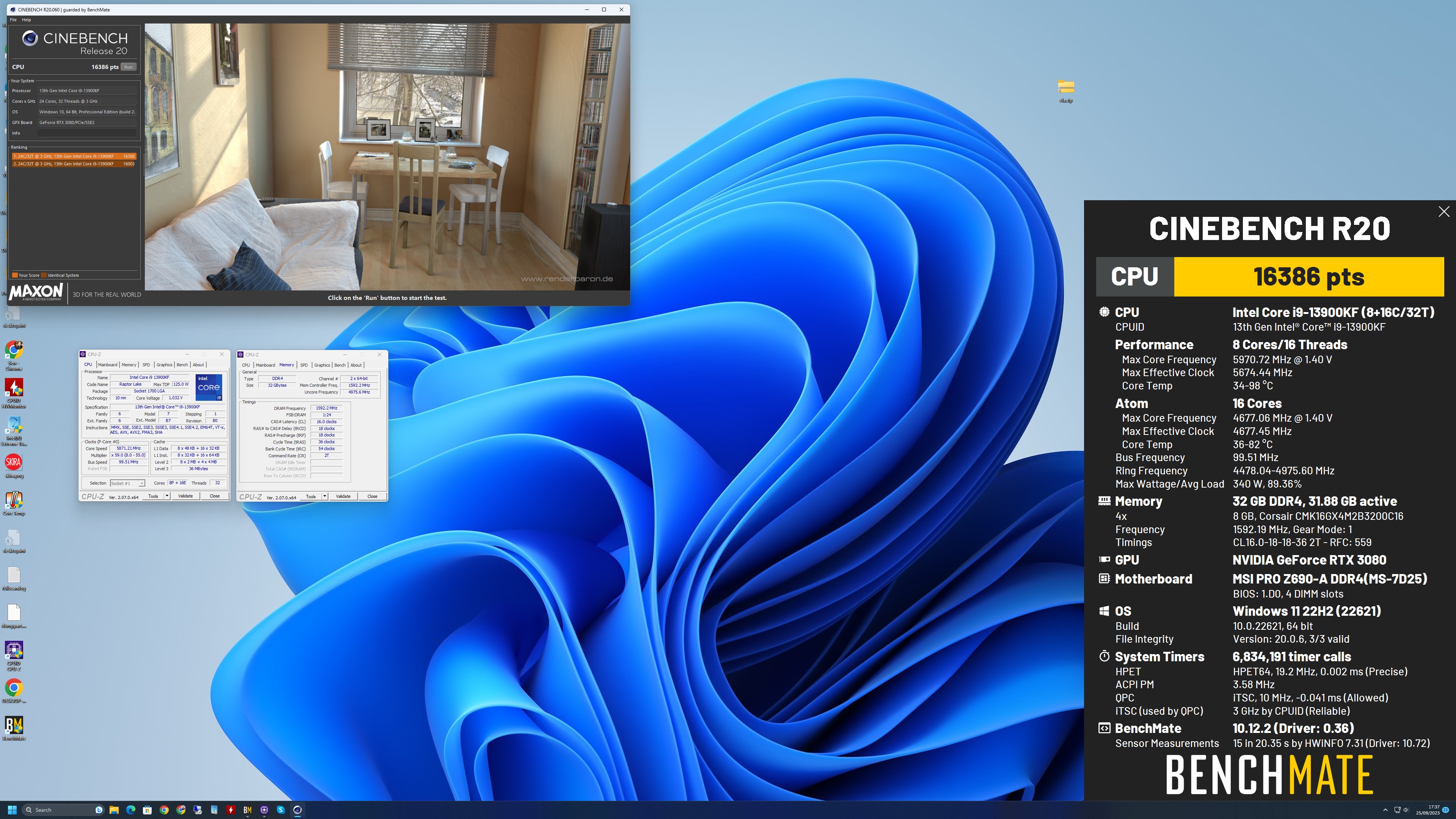This screenshot has height=819, width=1456.
Task: Switch to Cinebench in taskbar
Action: point(297,810)
